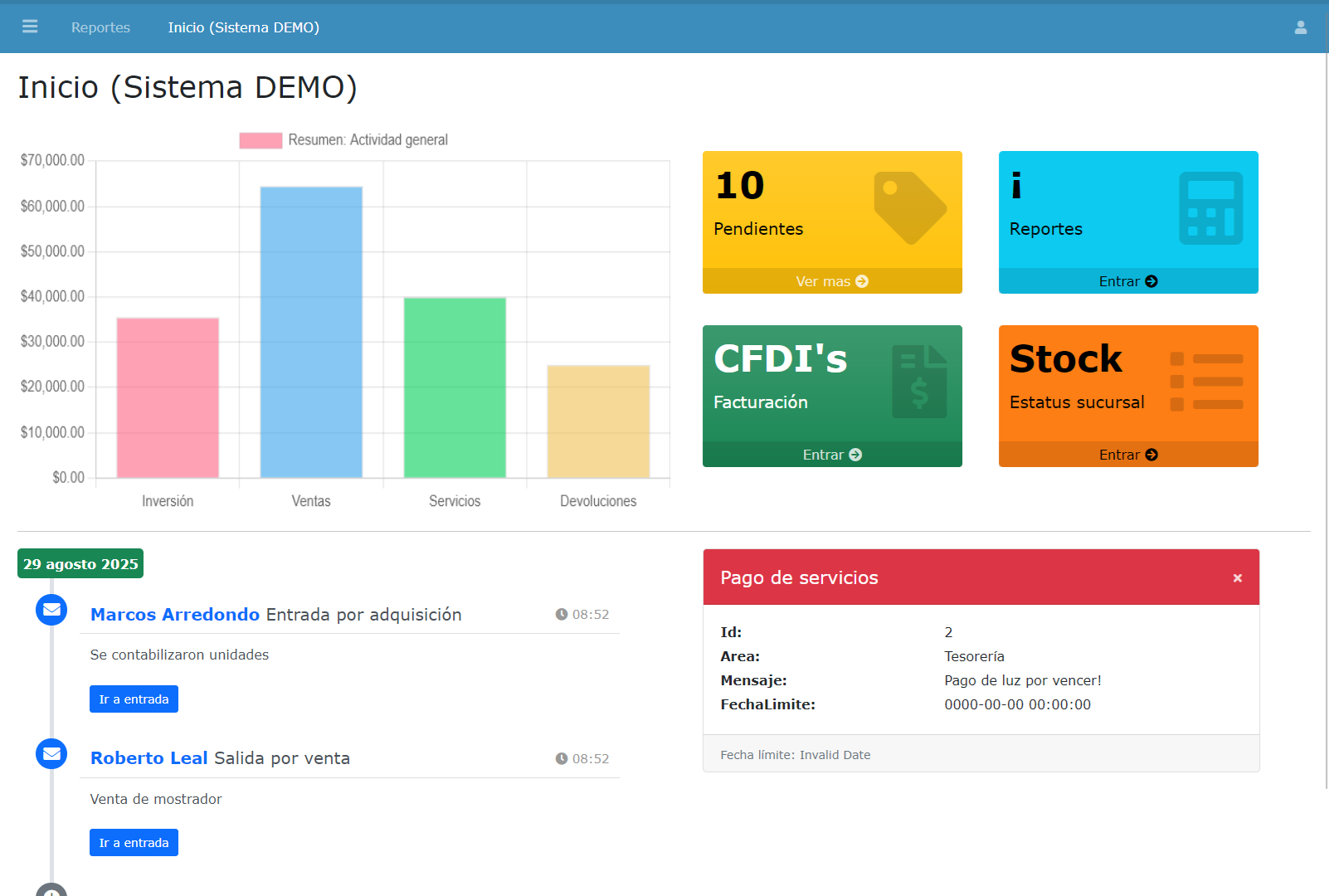Open Entrar on the Stock card
The image size is (1329, 896).
coord(1127,454)
